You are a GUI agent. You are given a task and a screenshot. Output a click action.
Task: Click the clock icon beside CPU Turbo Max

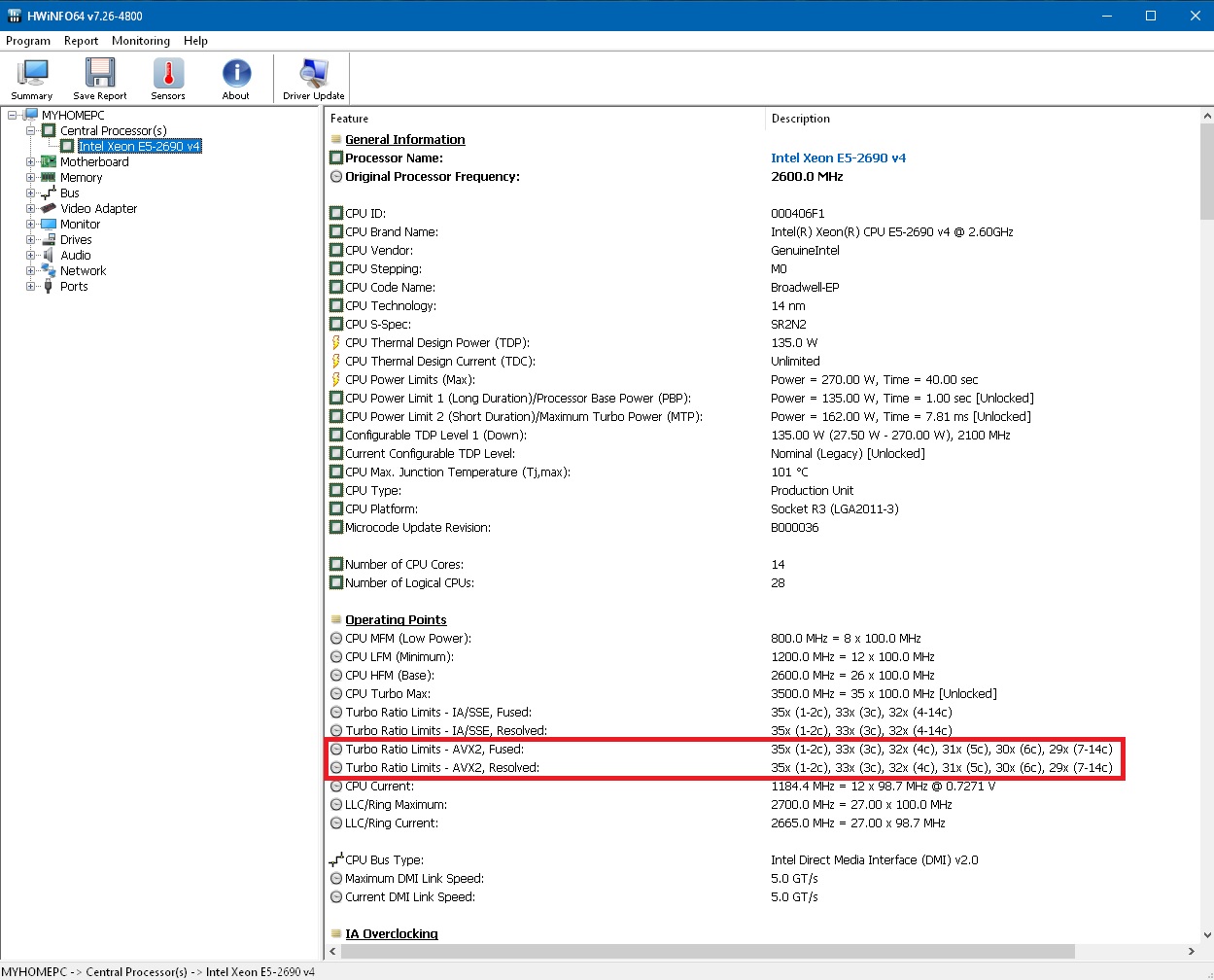[x=336, y=694]
